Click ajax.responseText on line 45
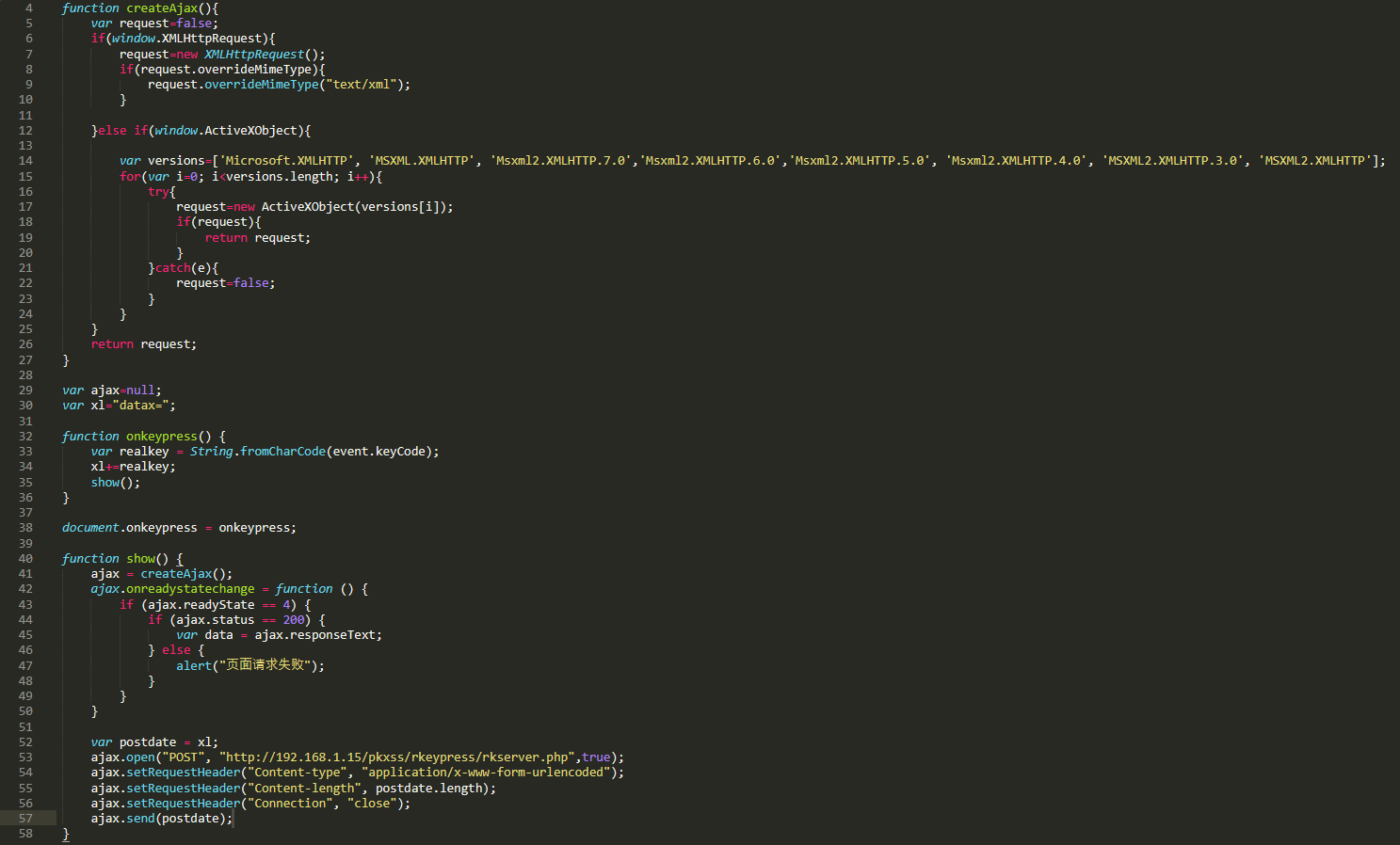1400x845 pixels. 314,635
